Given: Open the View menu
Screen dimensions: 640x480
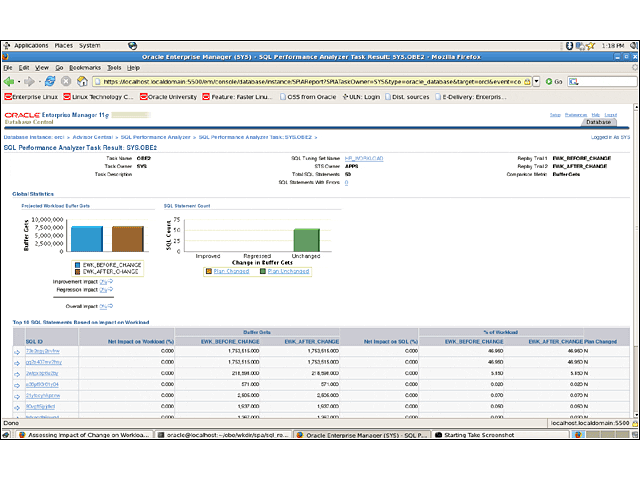Looking at the screenshot, I should (42, 68).
